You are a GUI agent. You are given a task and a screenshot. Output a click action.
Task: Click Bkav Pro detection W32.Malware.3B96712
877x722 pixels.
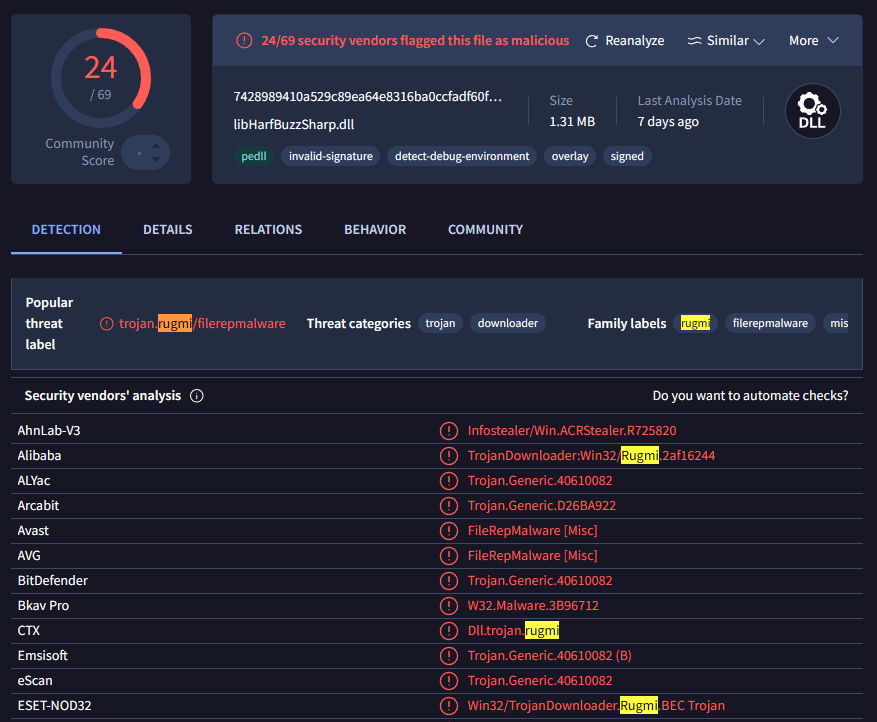(533, 606)
